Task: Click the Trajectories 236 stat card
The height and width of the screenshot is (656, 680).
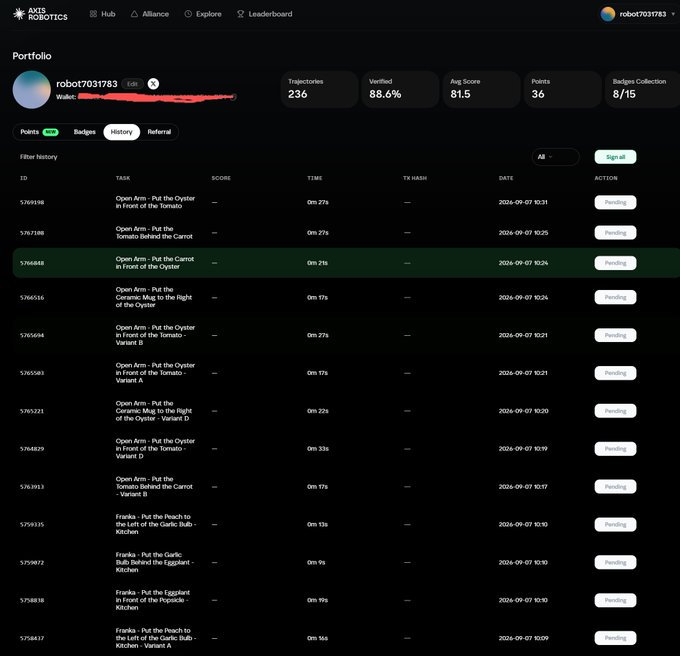Action: tap(320, 89)
